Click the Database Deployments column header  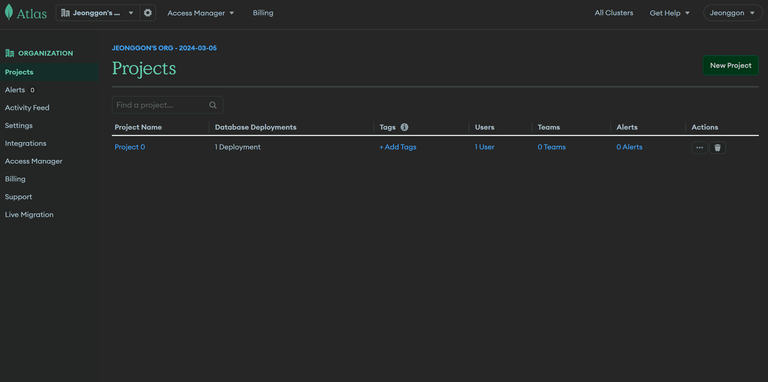[x=256, y=127]
